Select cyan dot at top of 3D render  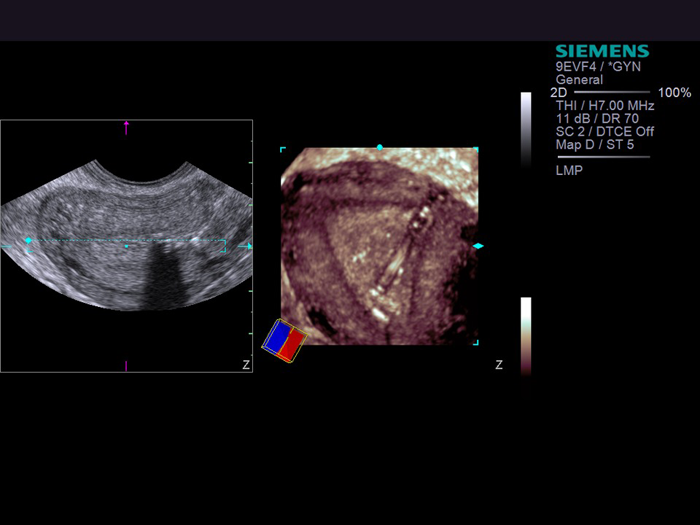coord(379,147)
